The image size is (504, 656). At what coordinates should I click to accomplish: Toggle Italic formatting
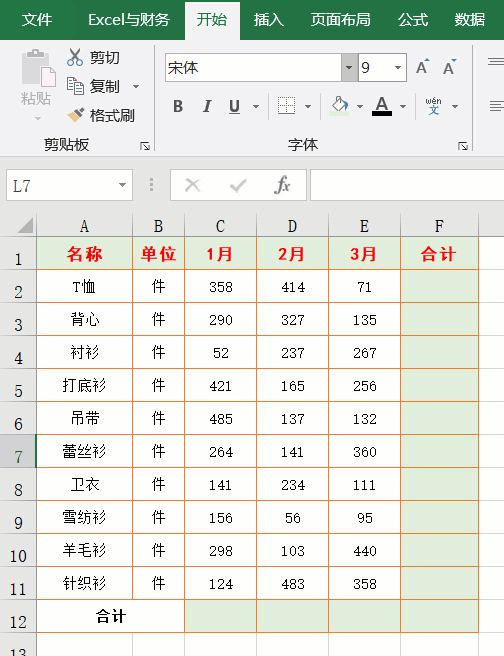click(207, 106)
